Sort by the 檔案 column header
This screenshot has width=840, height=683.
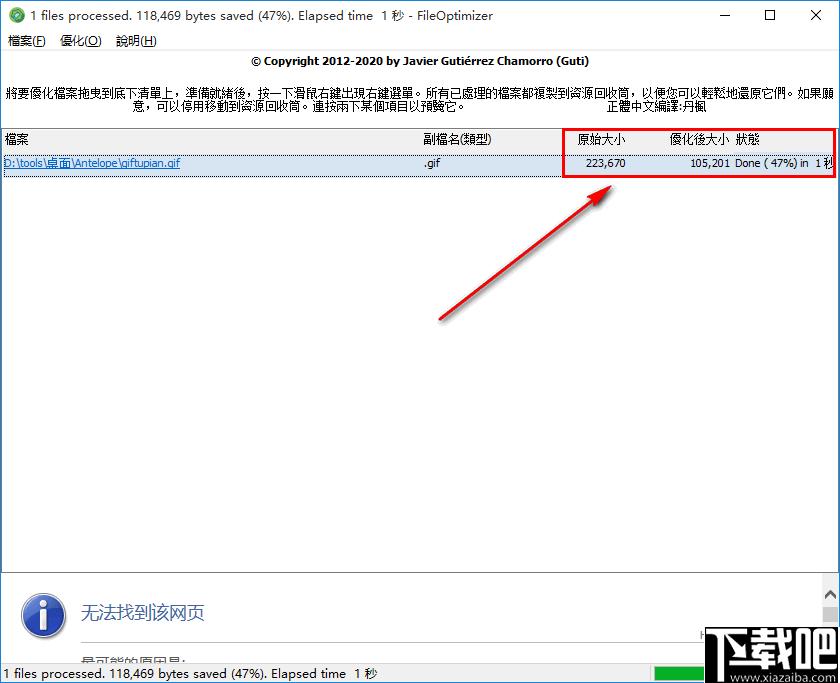tap(17, 139)
